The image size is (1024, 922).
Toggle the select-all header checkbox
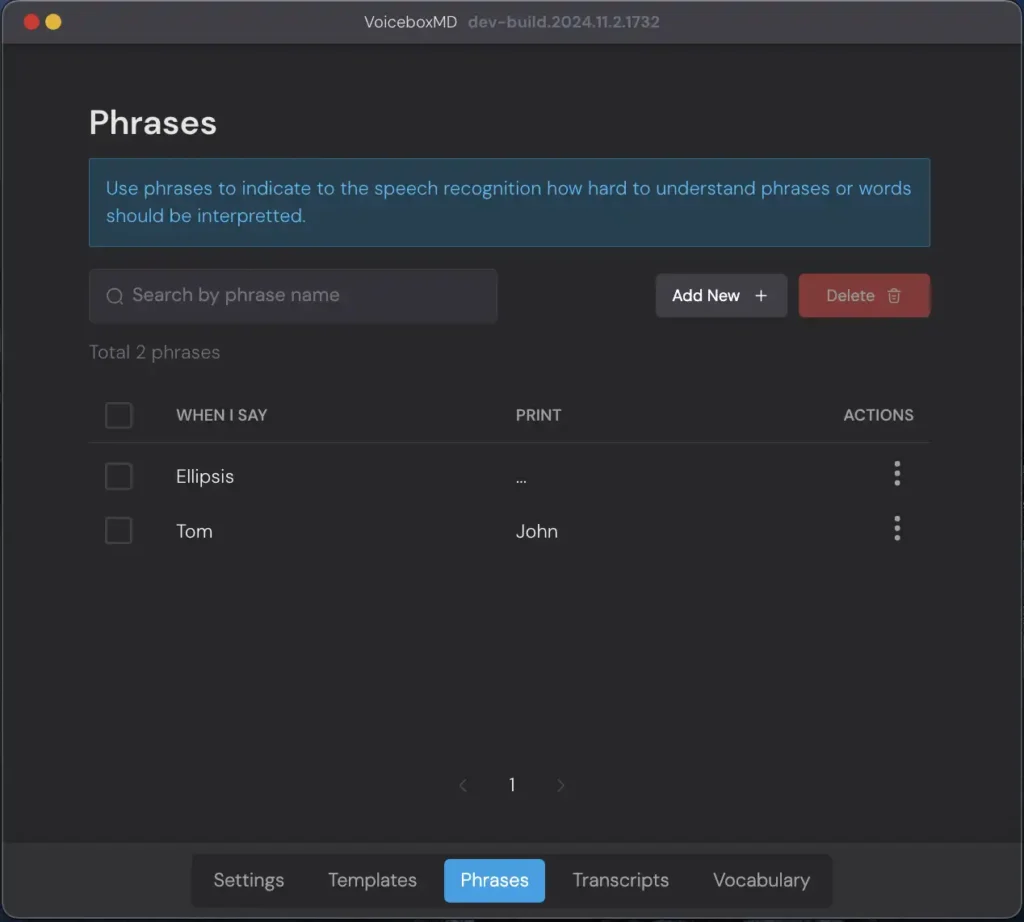(119, 415)
